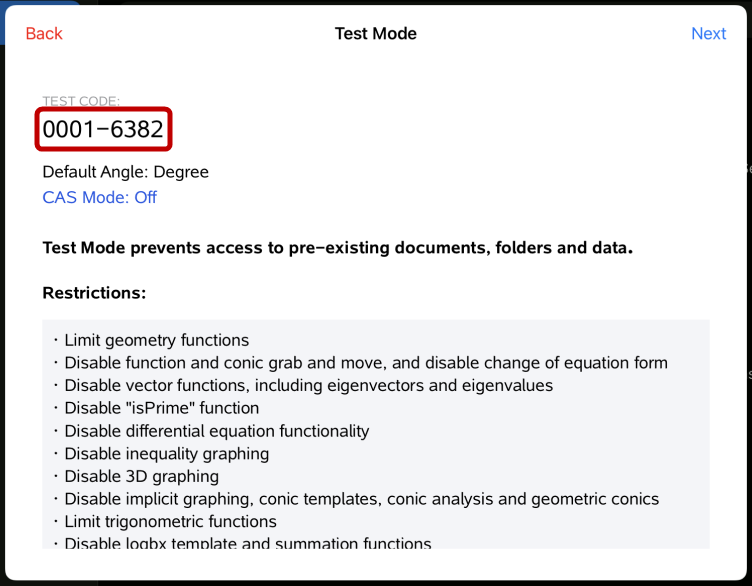This screenshot has width=752, height=586.
Task: Select the Disable vector functions restriction
Action: pos(308,385)
